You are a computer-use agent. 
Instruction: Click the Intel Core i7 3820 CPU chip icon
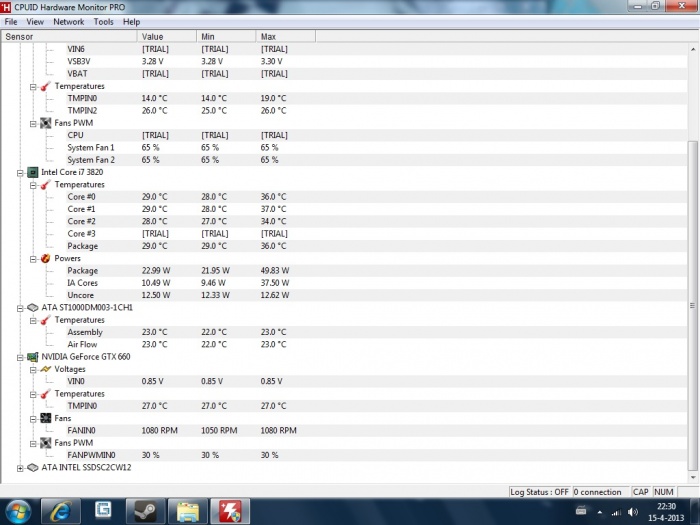(x=33, y=172)
